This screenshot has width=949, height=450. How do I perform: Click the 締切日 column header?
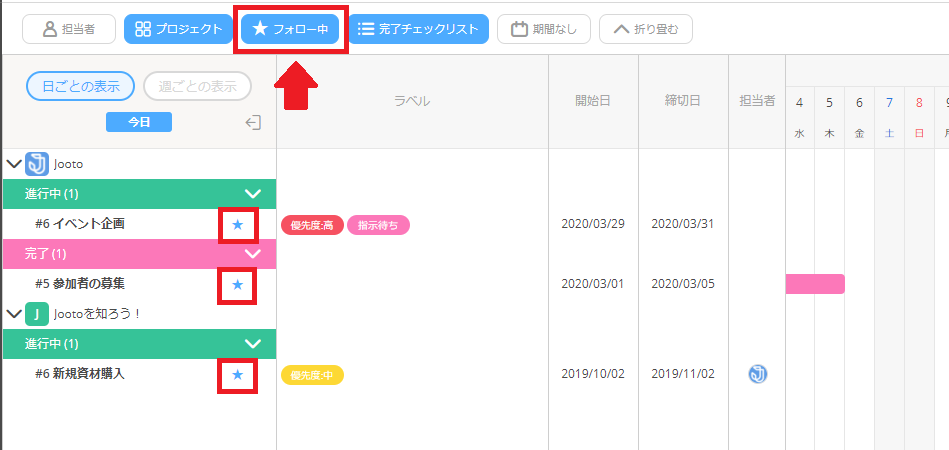[683, 101]
